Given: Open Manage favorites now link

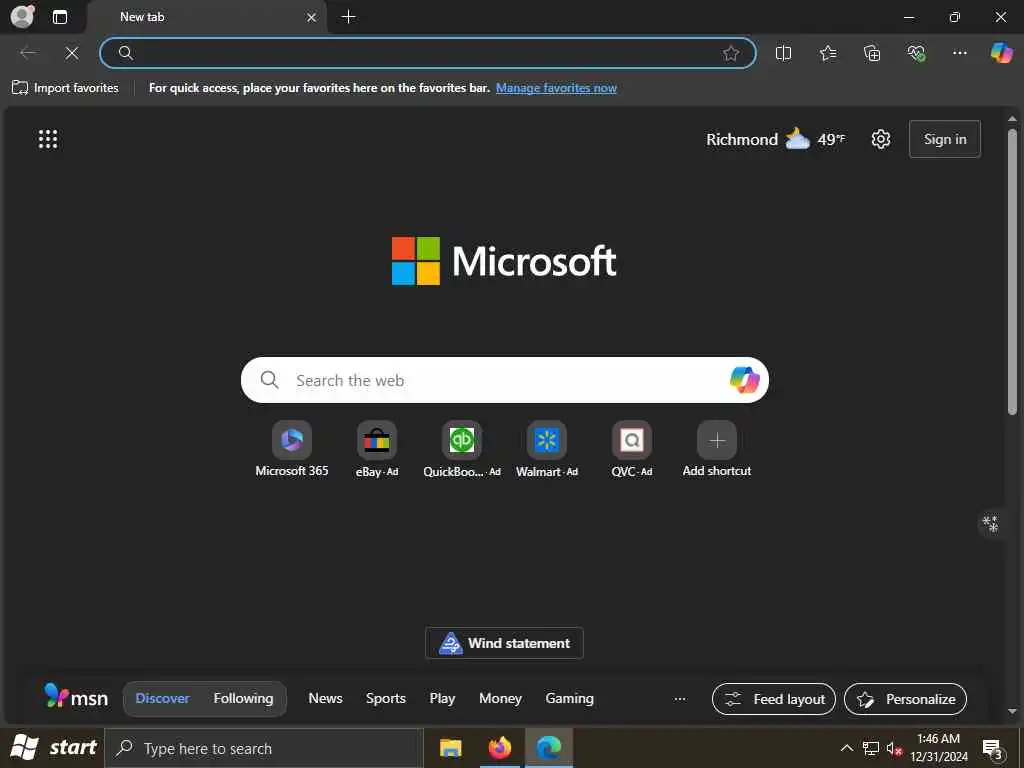Looking at the screenshot, I should tap(556, 88).
